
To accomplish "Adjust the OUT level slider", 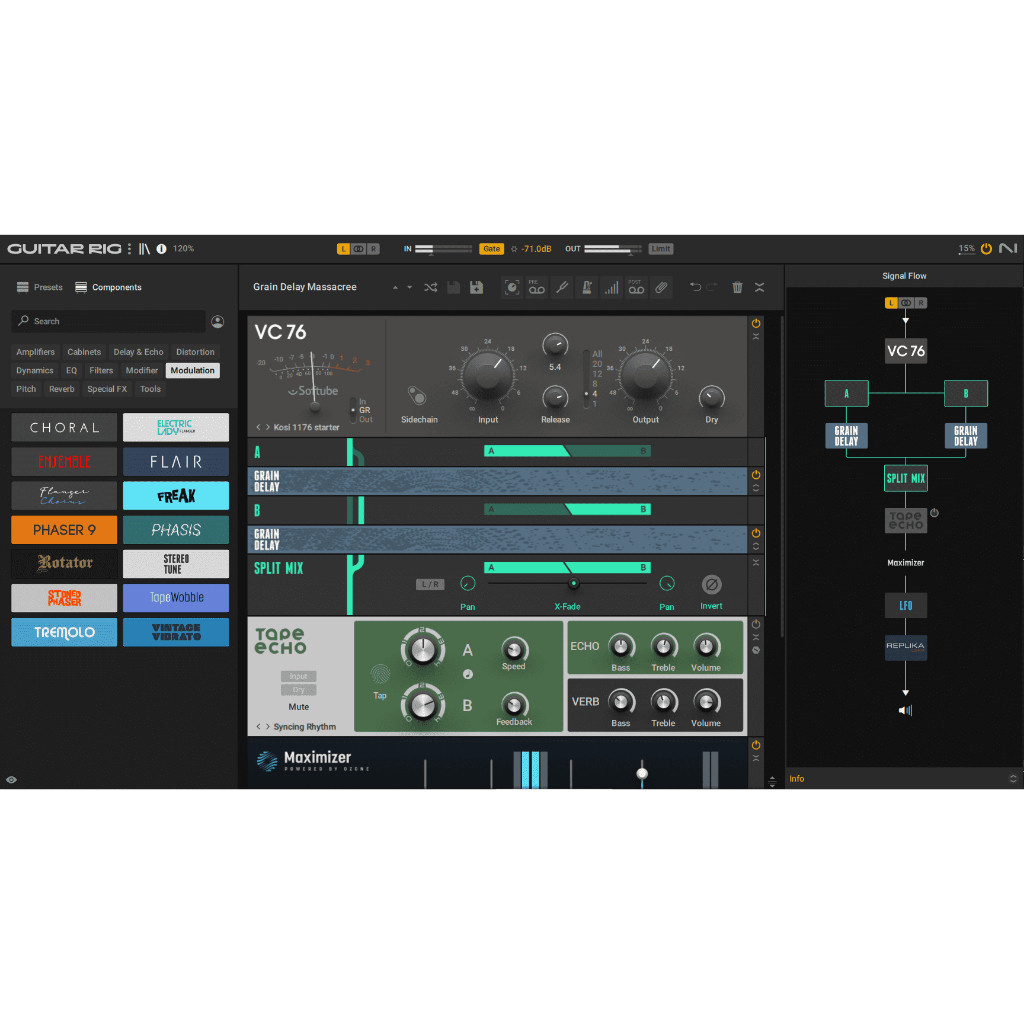I will [x=613, y=249].
